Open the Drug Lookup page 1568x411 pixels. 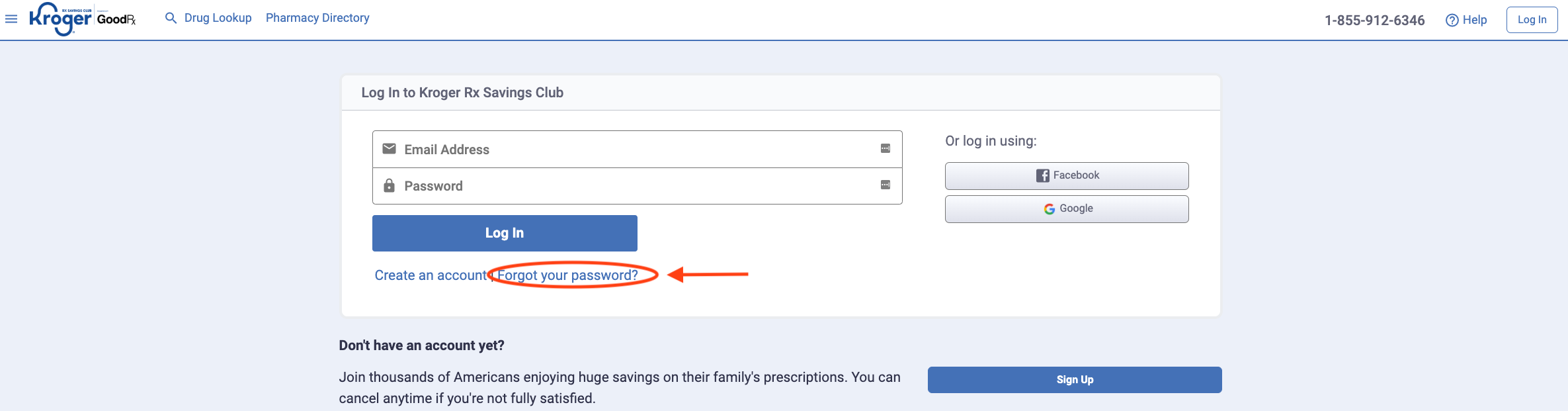coord(218,18)
